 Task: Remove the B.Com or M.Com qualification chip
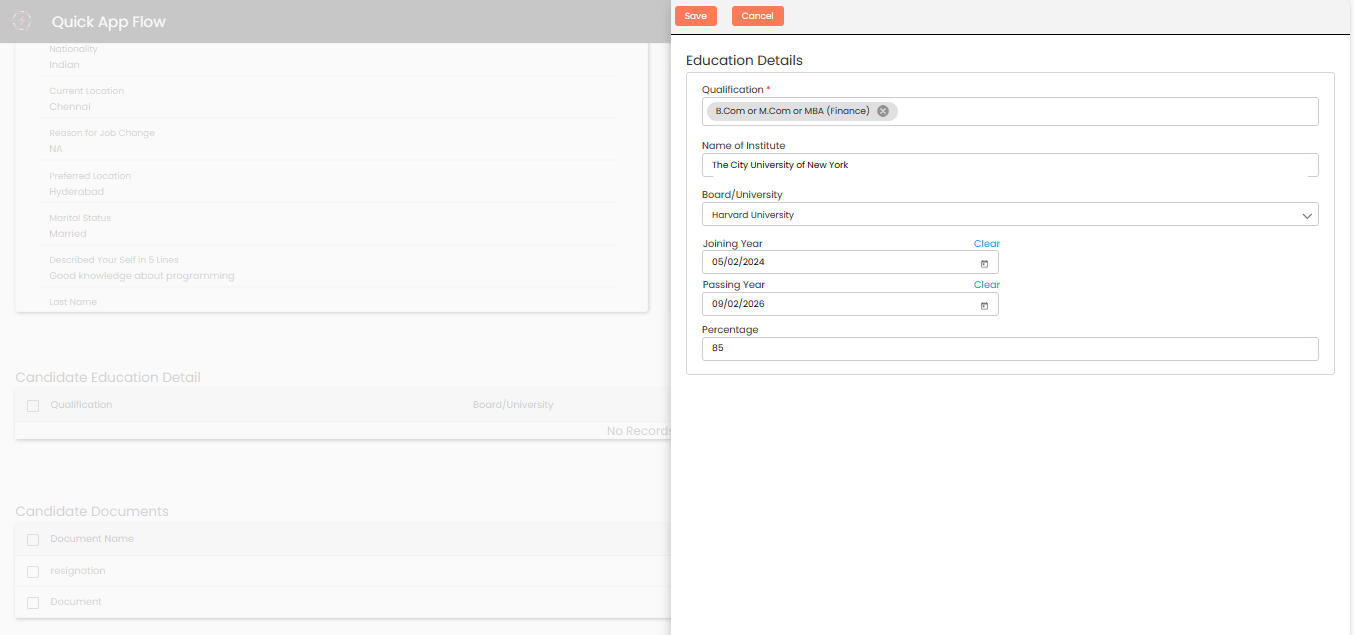[883, 111]
